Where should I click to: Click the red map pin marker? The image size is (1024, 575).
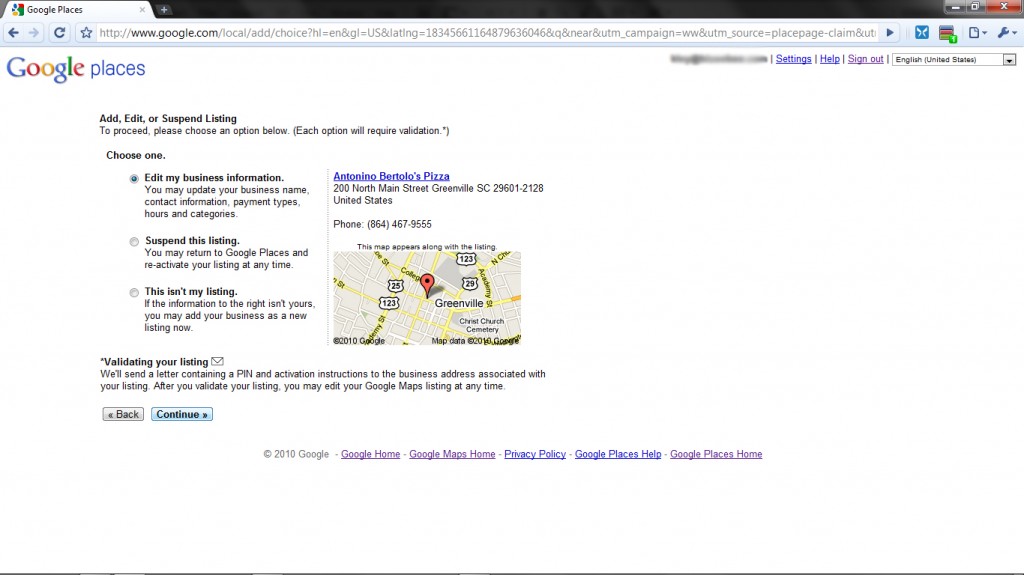point(427,285)
